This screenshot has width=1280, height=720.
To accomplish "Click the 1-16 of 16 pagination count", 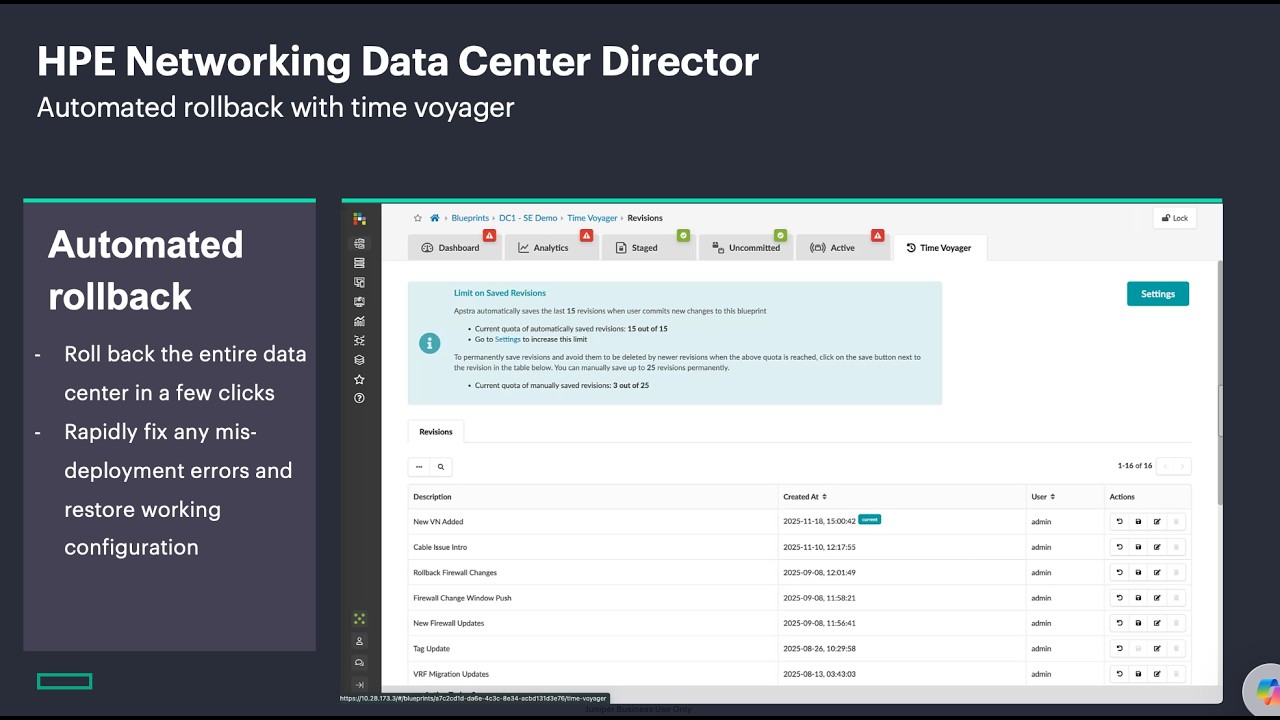I will pos(1135,466).
